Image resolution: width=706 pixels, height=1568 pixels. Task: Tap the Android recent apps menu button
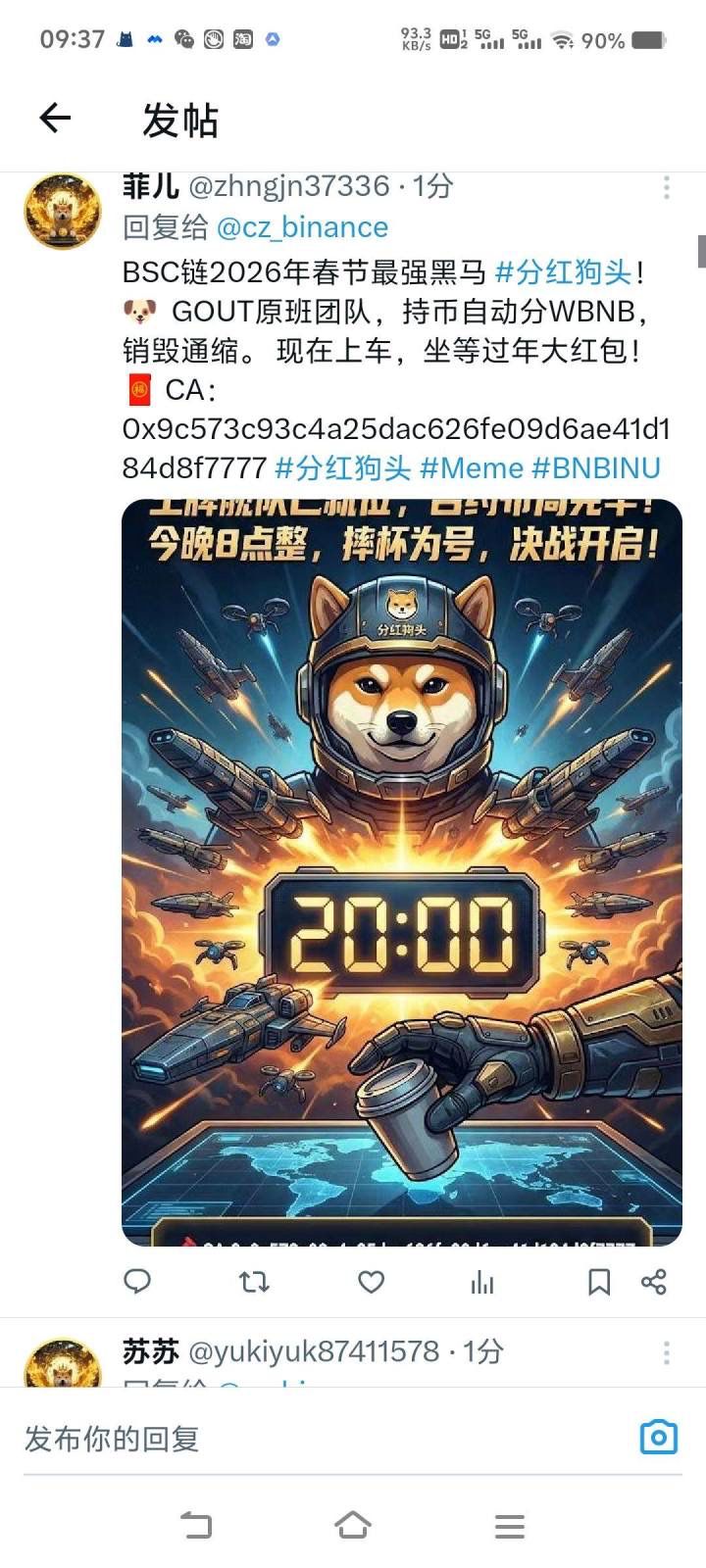click(510, 1526)
